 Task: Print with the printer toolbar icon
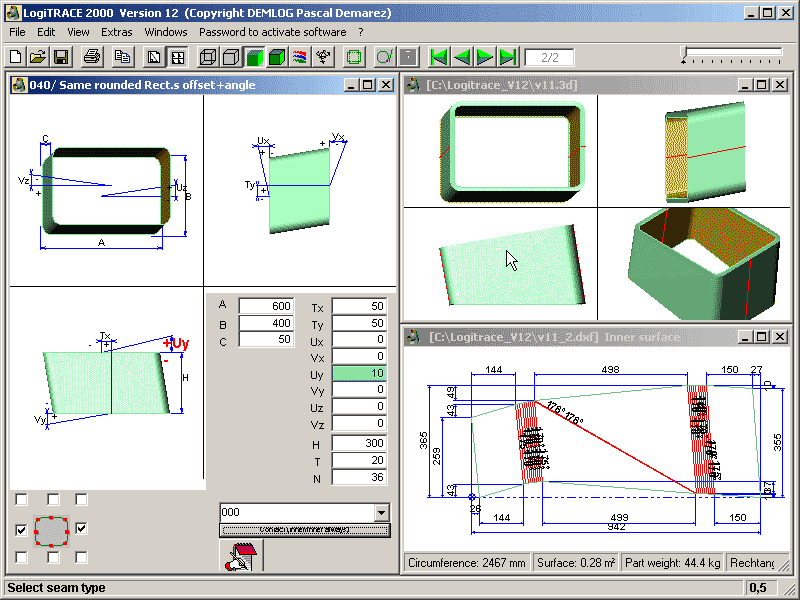(92, 57)
